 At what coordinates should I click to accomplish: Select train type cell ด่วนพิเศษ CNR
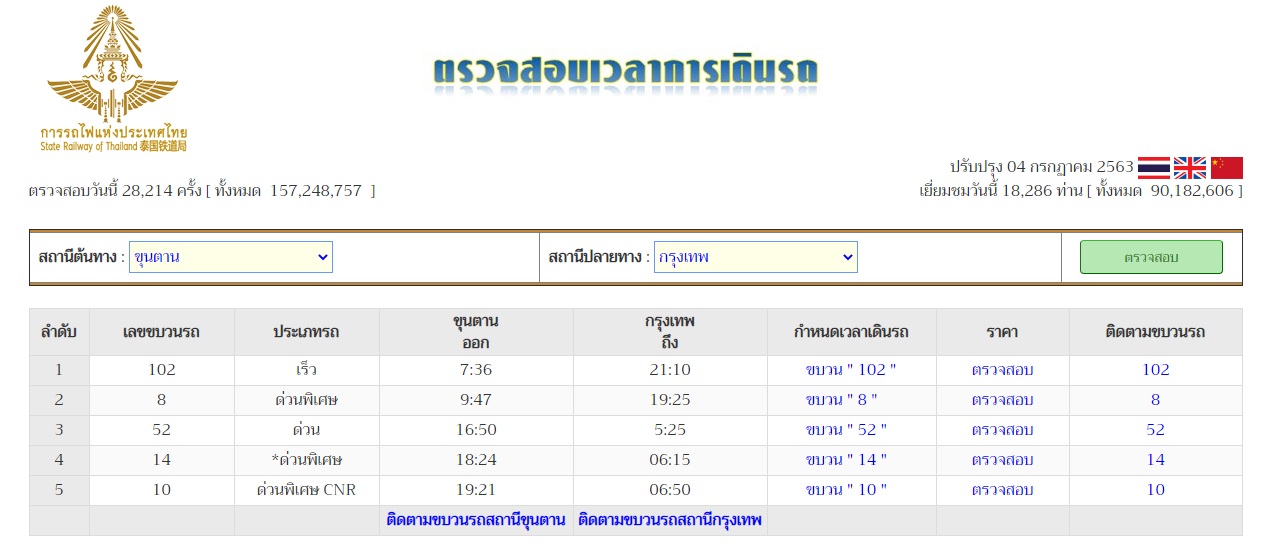click(306, 490)
